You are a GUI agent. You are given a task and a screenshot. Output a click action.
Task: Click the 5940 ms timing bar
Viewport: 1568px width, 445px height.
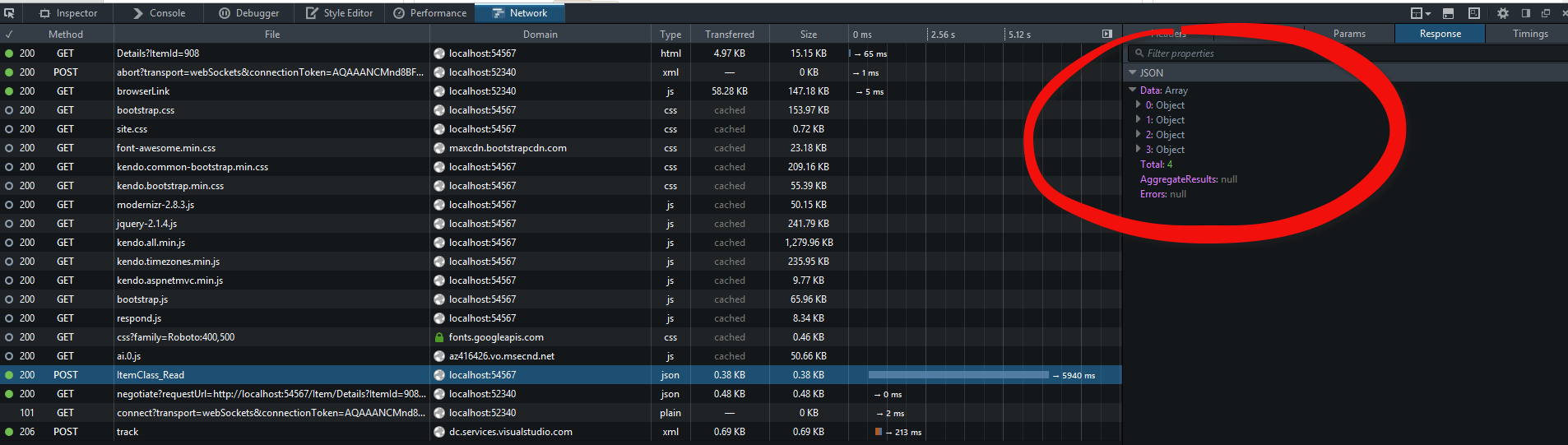point(958,375)
